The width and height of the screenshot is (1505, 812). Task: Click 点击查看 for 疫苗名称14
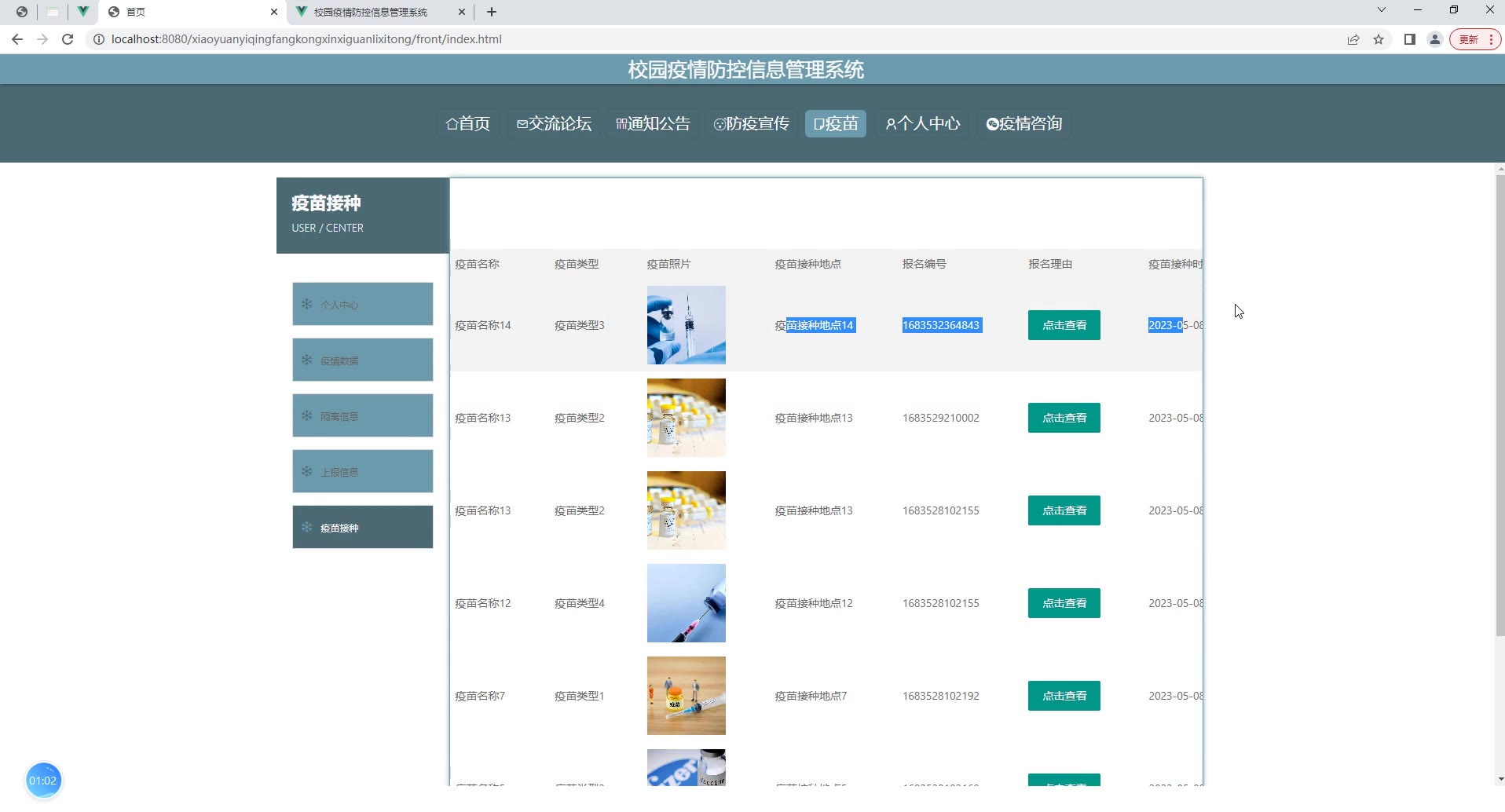click(x=1064, y=325)
